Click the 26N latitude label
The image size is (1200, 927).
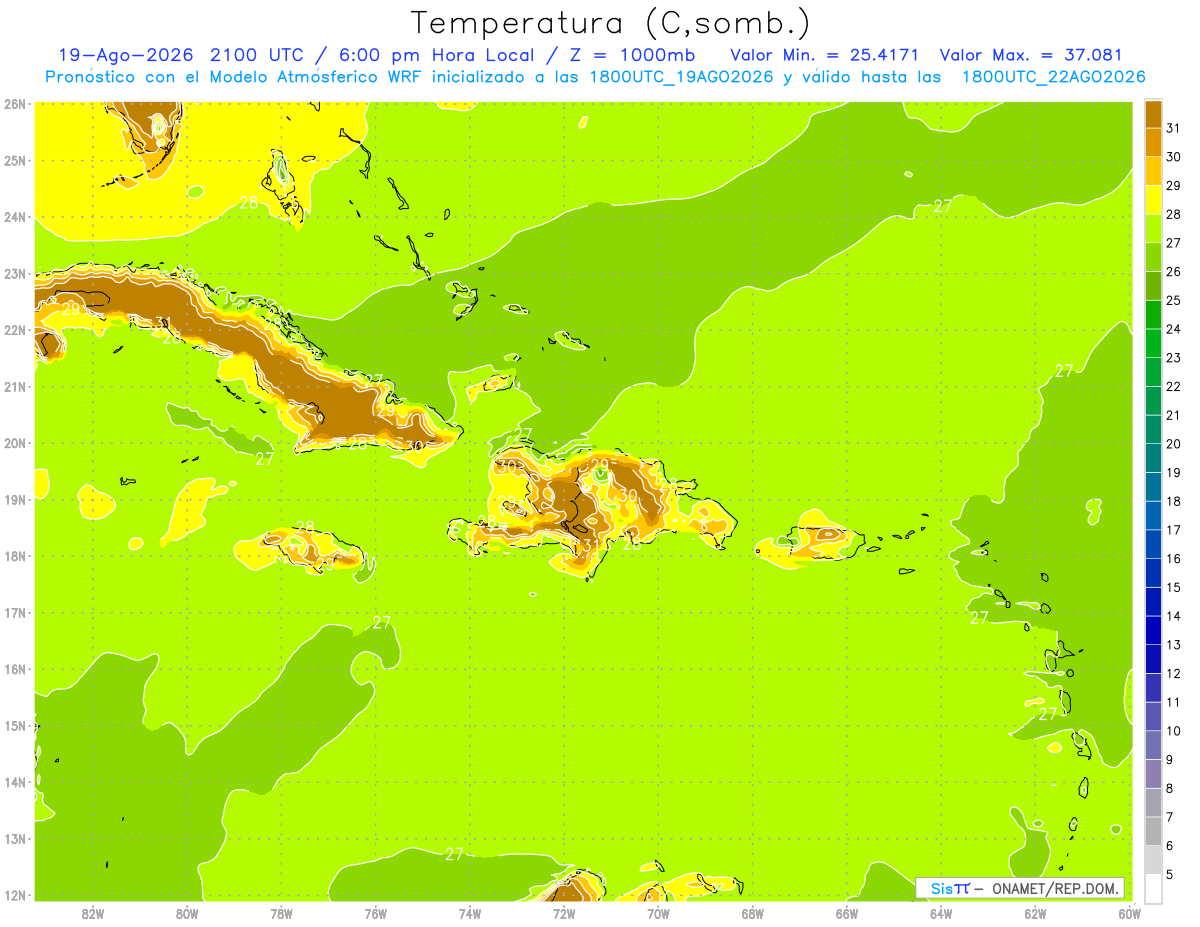tap(14, 104)
